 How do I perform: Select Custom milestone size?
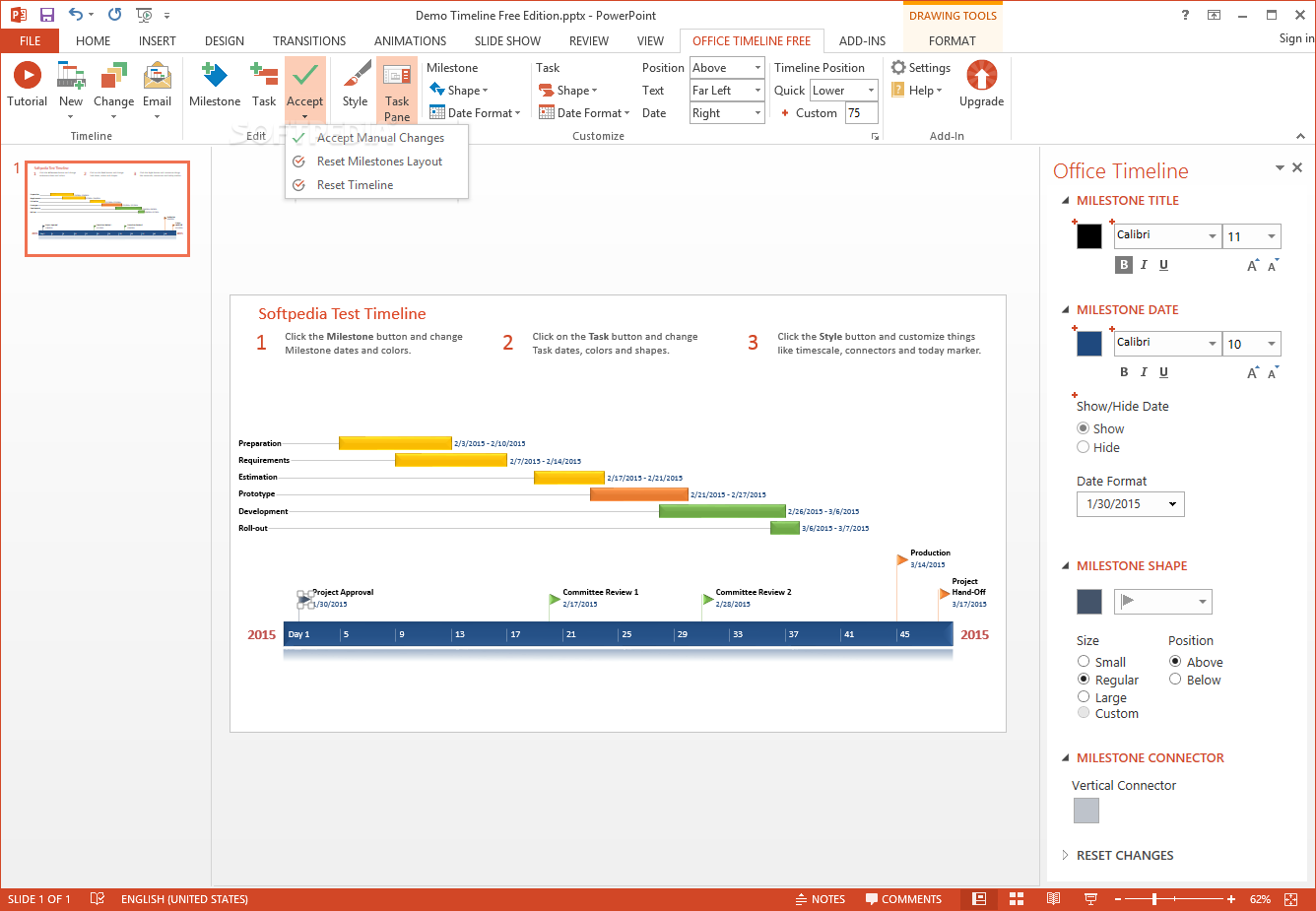click(1084, 713)
